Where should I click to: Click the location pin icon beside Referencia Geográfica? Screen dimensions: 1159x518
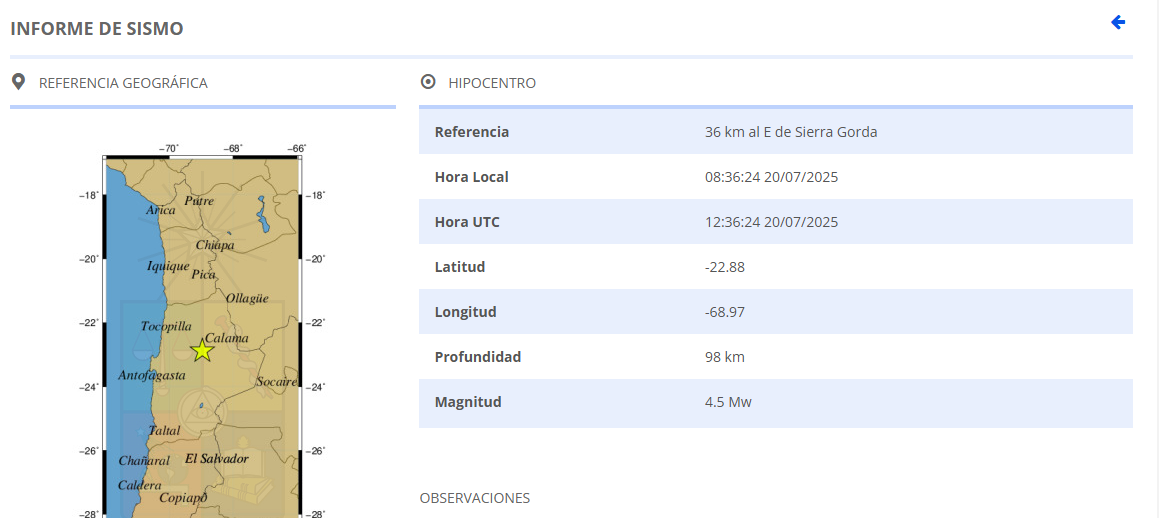(x=18, y=82)
